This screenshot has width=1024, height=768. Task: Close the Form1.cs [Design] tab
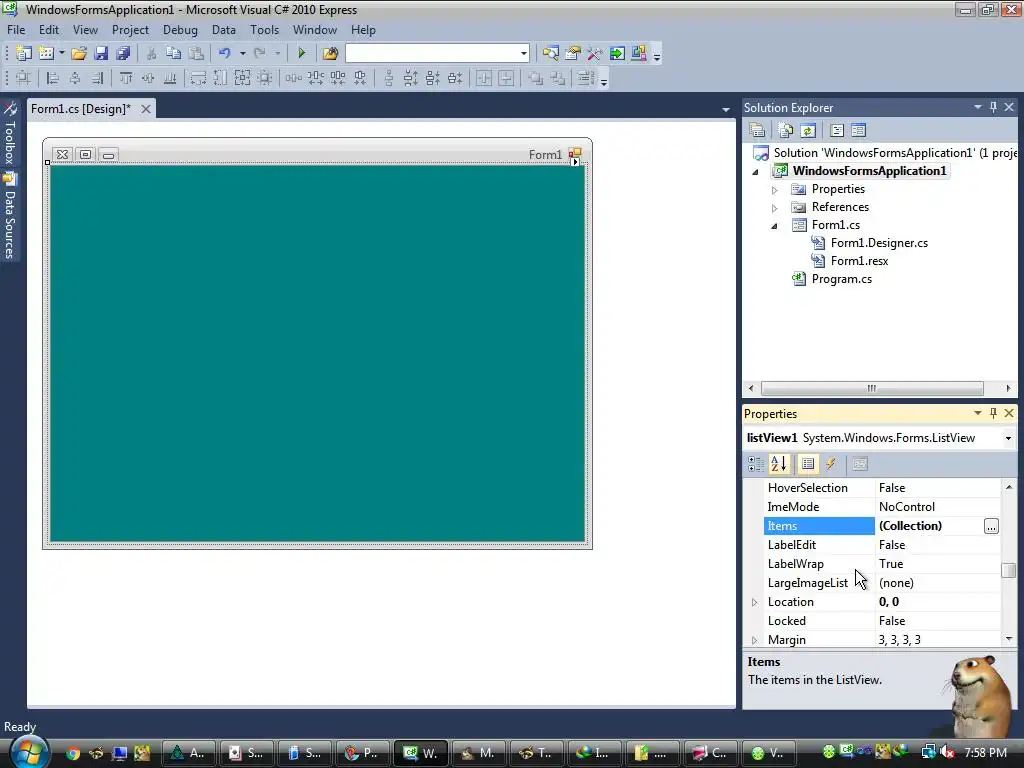[146, 109]
